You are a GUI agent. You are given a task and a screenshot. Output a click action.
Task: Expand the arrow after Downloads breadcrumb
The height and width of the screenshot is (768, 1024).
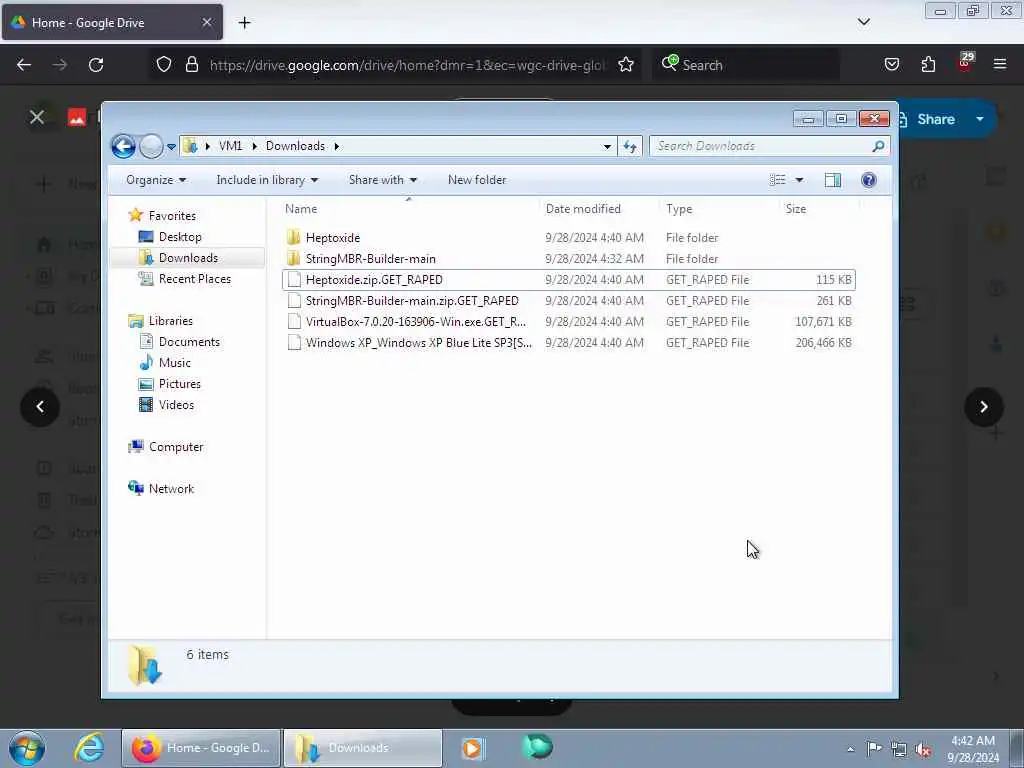pos(336,146)
